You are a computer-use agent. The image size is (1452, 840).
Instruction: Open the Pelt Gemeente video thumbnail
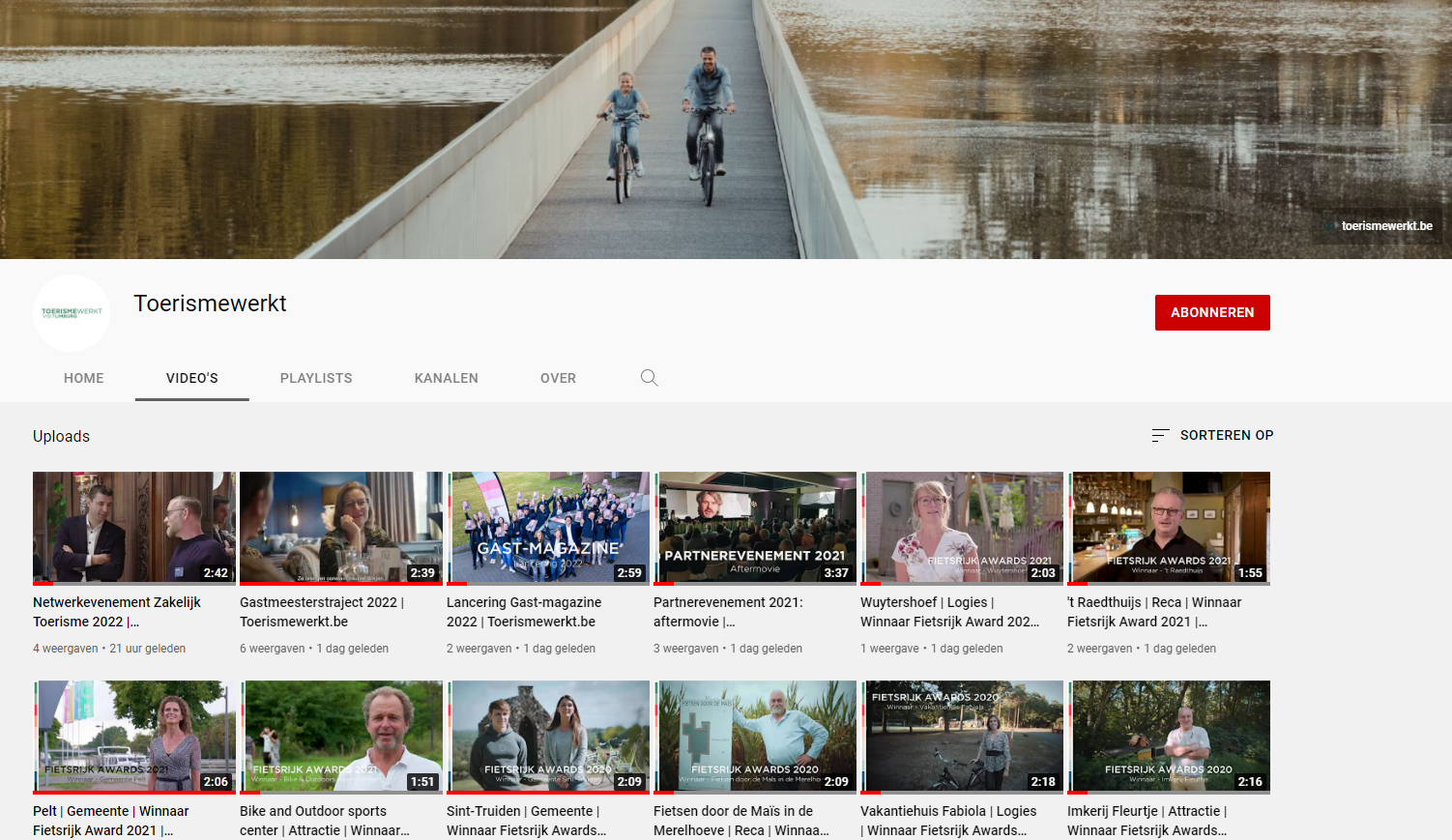coord(134,738)
